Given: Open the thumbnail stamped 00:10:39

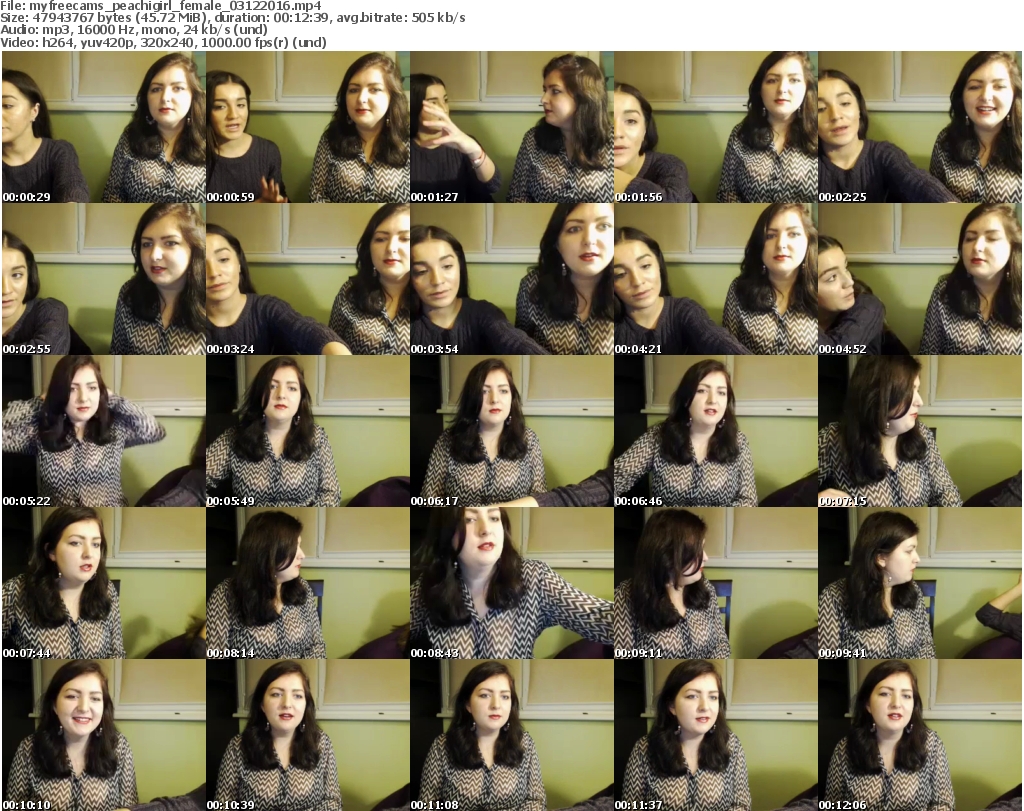Looking at the screenshot, I should click(x=308, y=735).
